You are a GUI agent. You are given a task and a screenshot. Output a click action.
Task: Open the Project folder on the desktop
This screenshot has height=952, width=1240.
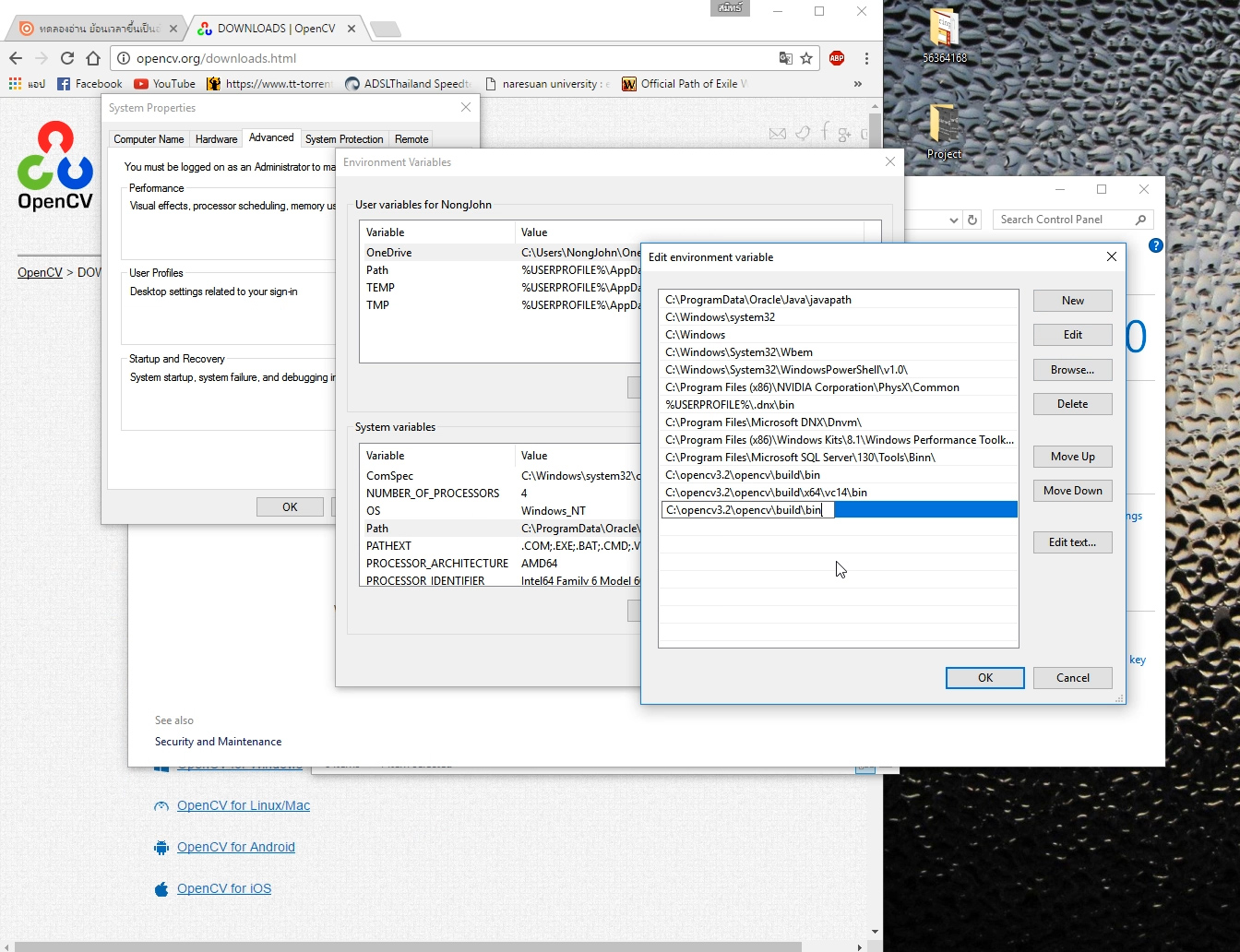(x=942, y=134)
